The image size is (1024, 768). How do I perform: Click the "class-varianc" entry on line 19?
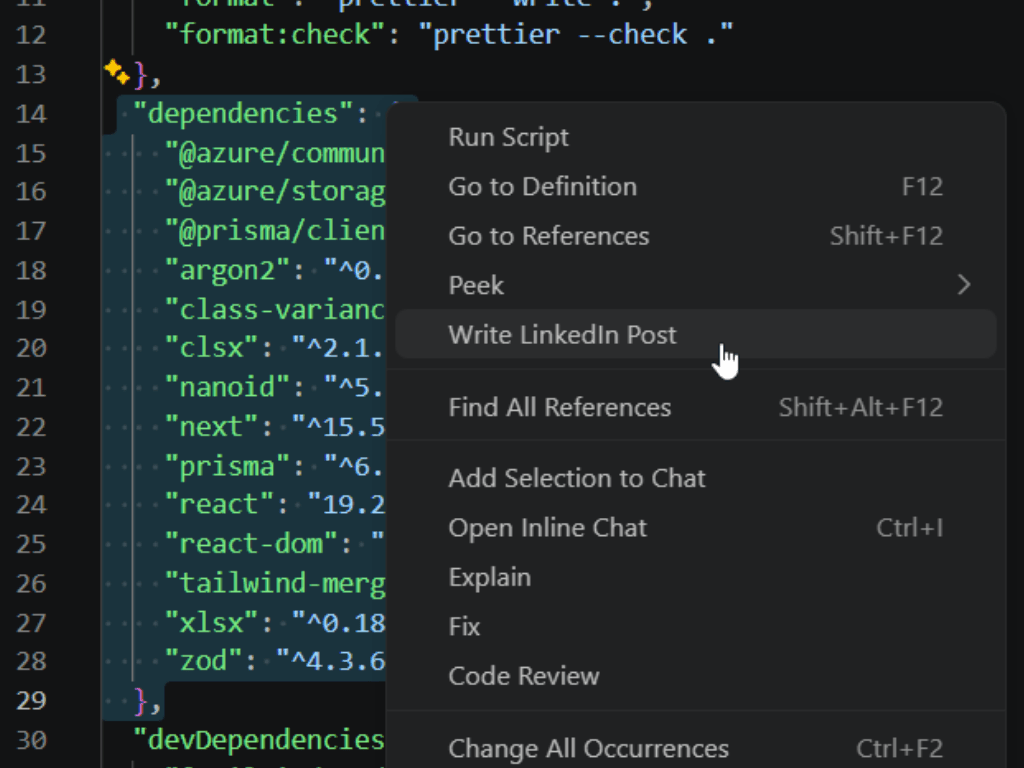click(x=275, y=309)
